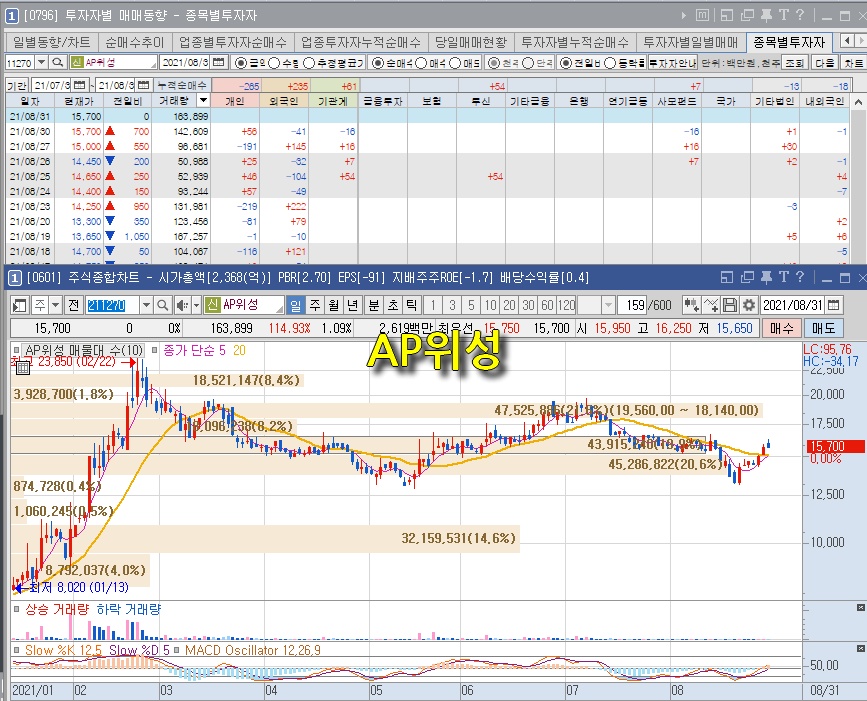
Task: Click the 투자자안내 button
Action: (x=673, y=63)
